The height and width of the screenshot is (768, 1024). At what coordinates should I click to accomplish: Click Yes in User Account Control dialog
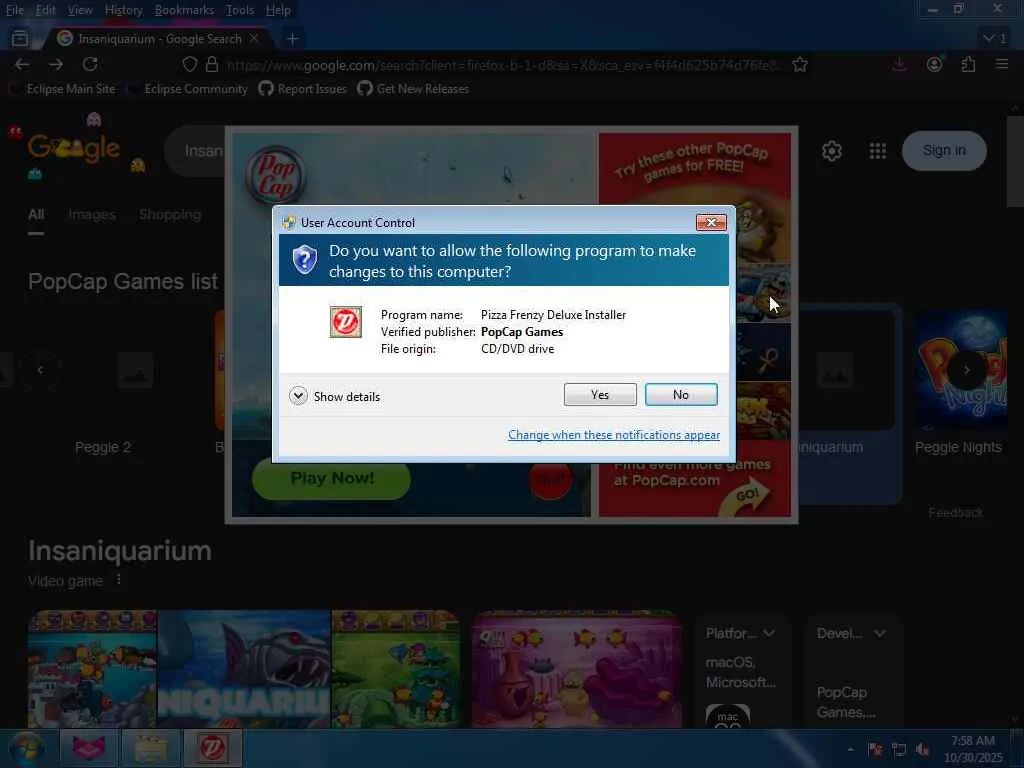pos(600,394)
